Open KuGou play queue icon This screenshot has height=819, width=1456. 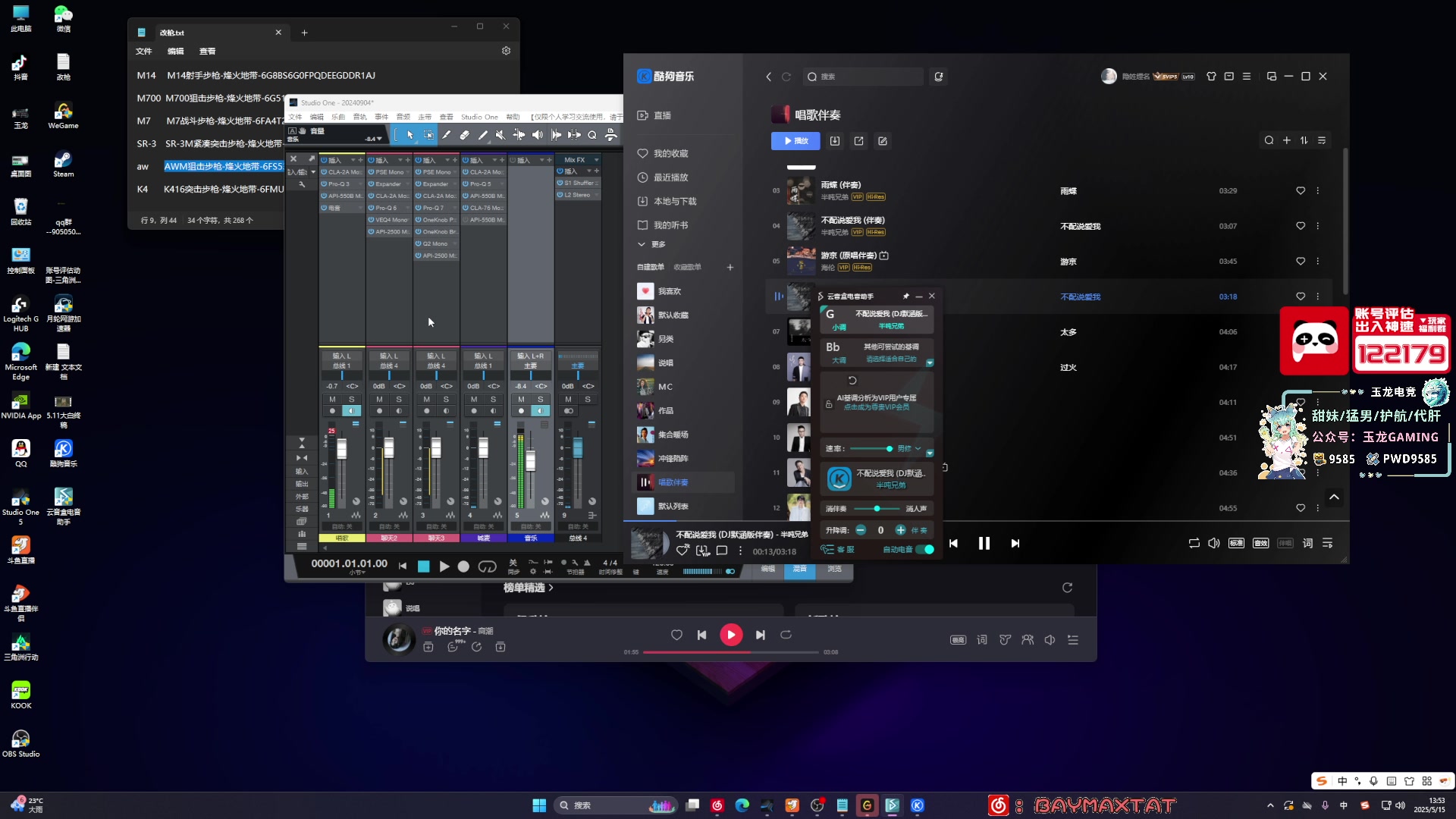click(x=1328, y=543)
